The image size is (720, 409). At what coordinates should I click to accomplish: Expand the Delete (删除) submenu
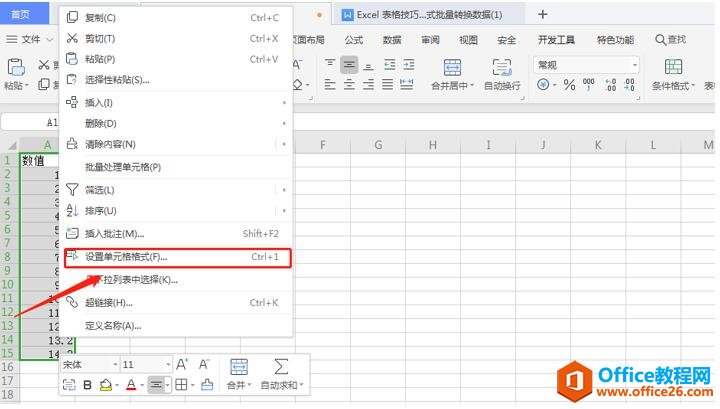(176, 123)
